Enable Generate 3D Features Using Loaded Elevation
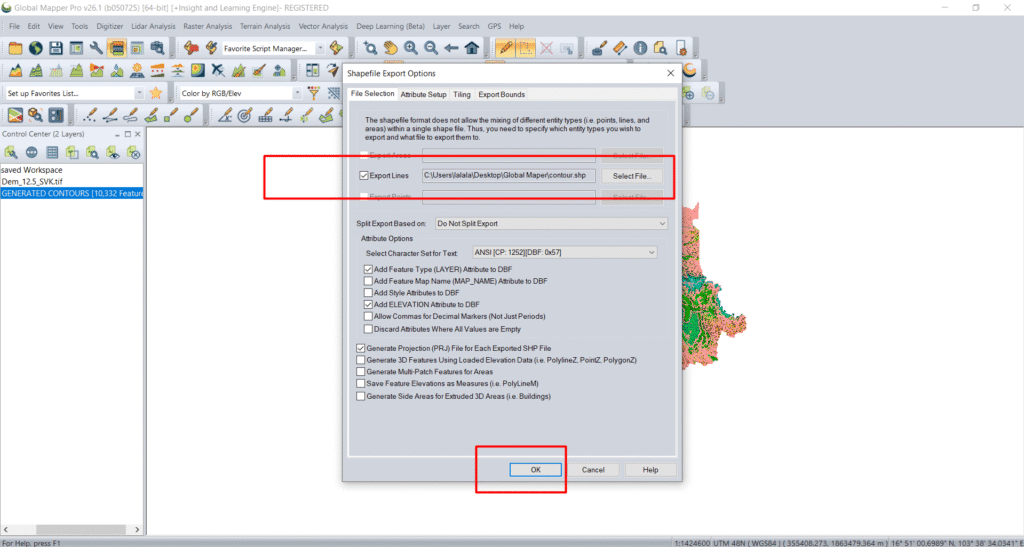 click(x=360, y=360)
